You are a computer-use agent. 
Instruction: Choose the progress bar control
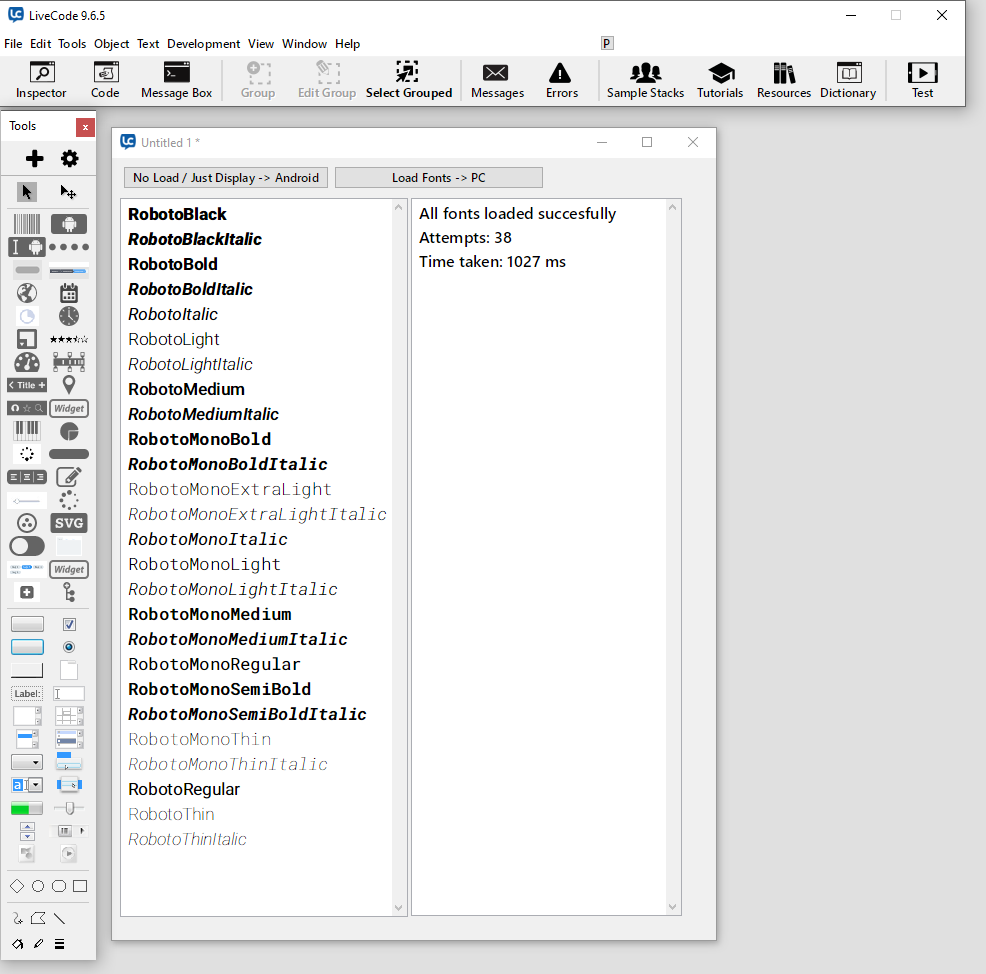27,809
